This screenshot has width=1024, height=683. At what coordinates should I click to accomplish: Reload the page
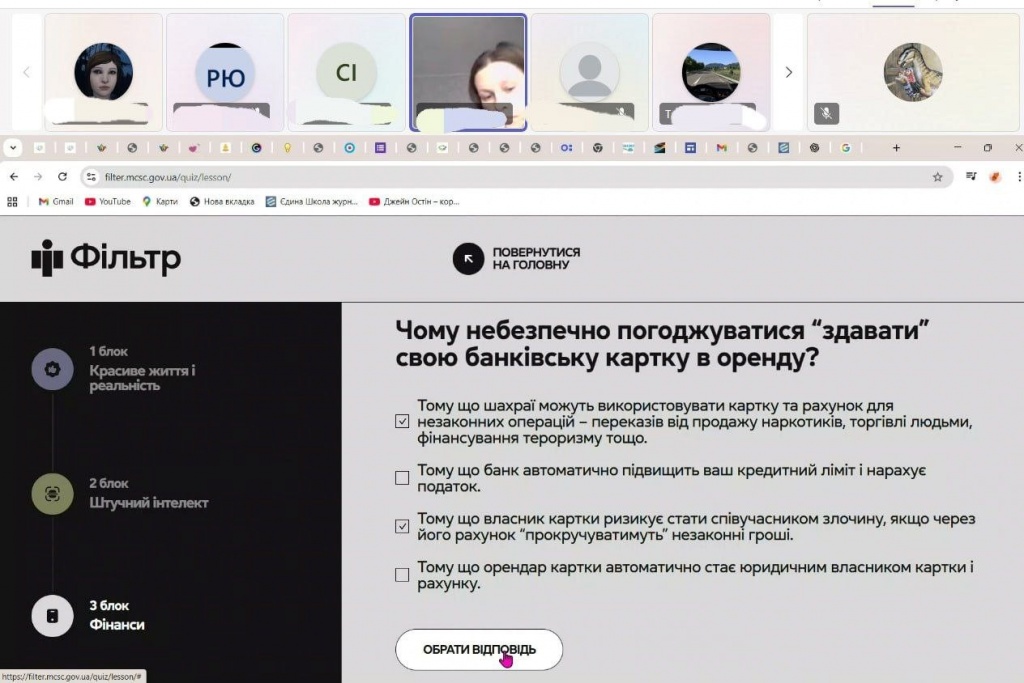pyautogui.click(x=63, y=177)
